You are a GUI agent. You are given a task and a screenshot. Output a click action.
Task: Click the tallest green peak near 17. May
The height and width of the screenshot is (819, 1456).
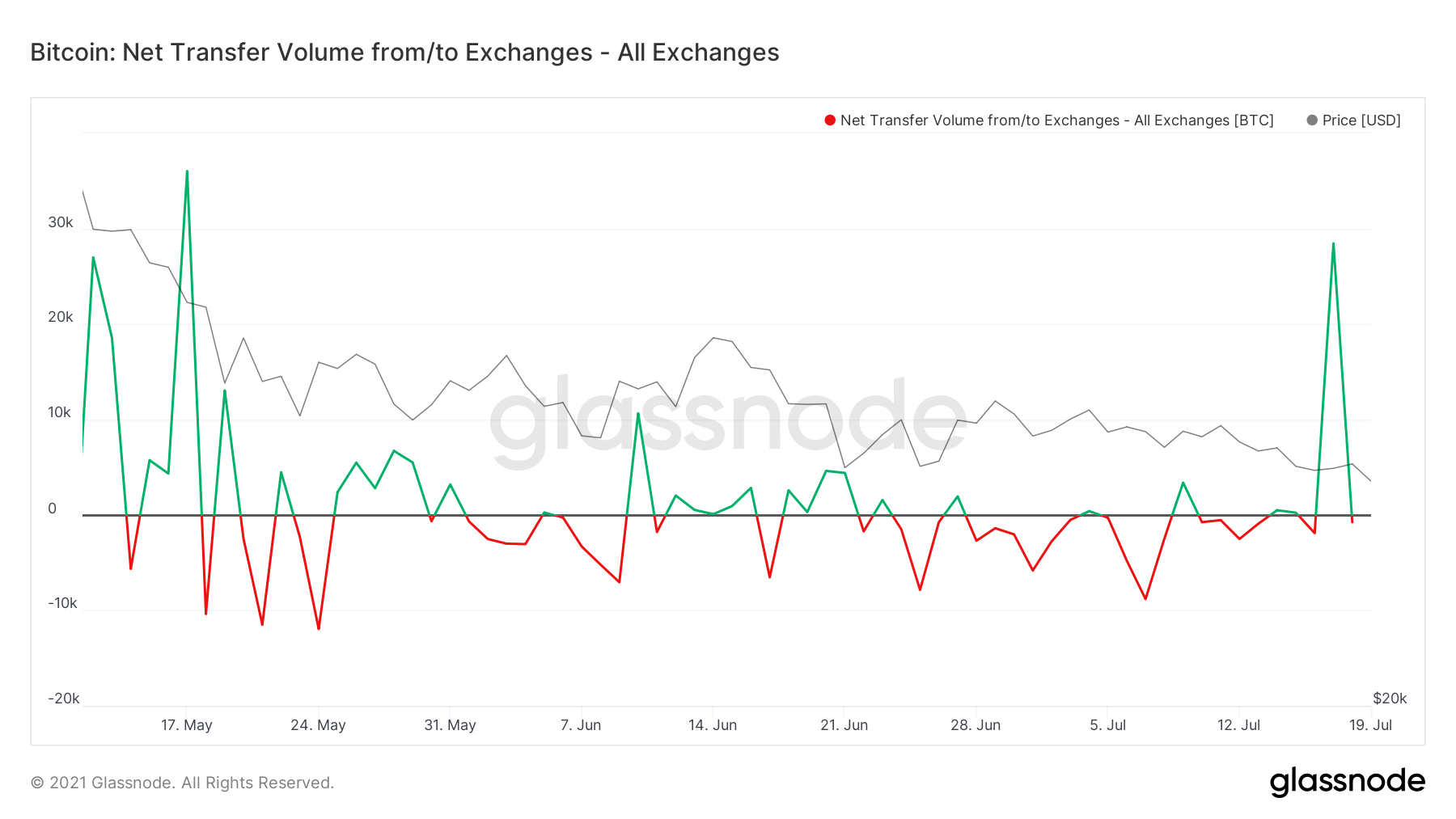point(187,171)
